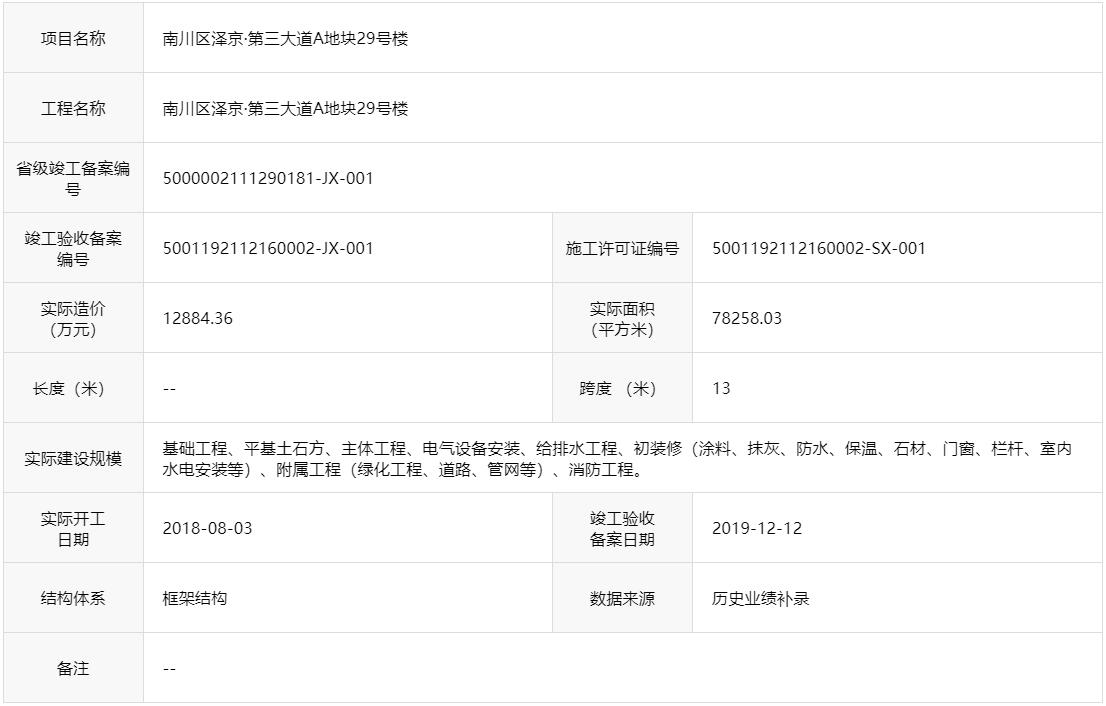Image resolution: width=1106 pixels, height=706 pixels.
Task: Click the 项目名称 label cell
Action: (x=73, y=38)
